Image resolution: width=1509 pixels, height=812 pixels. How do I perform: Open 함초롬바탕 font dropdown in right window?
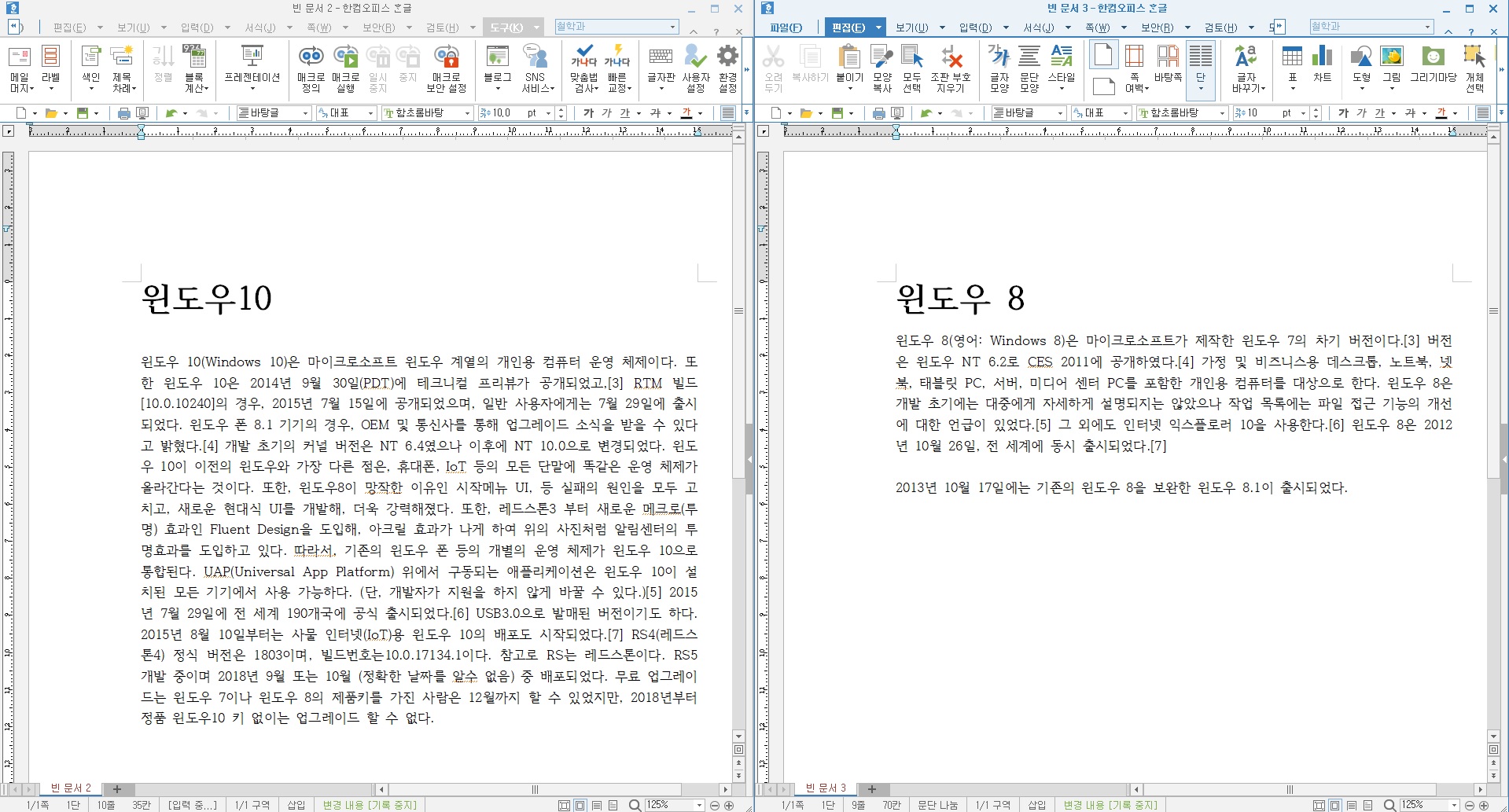(1223, 113)
